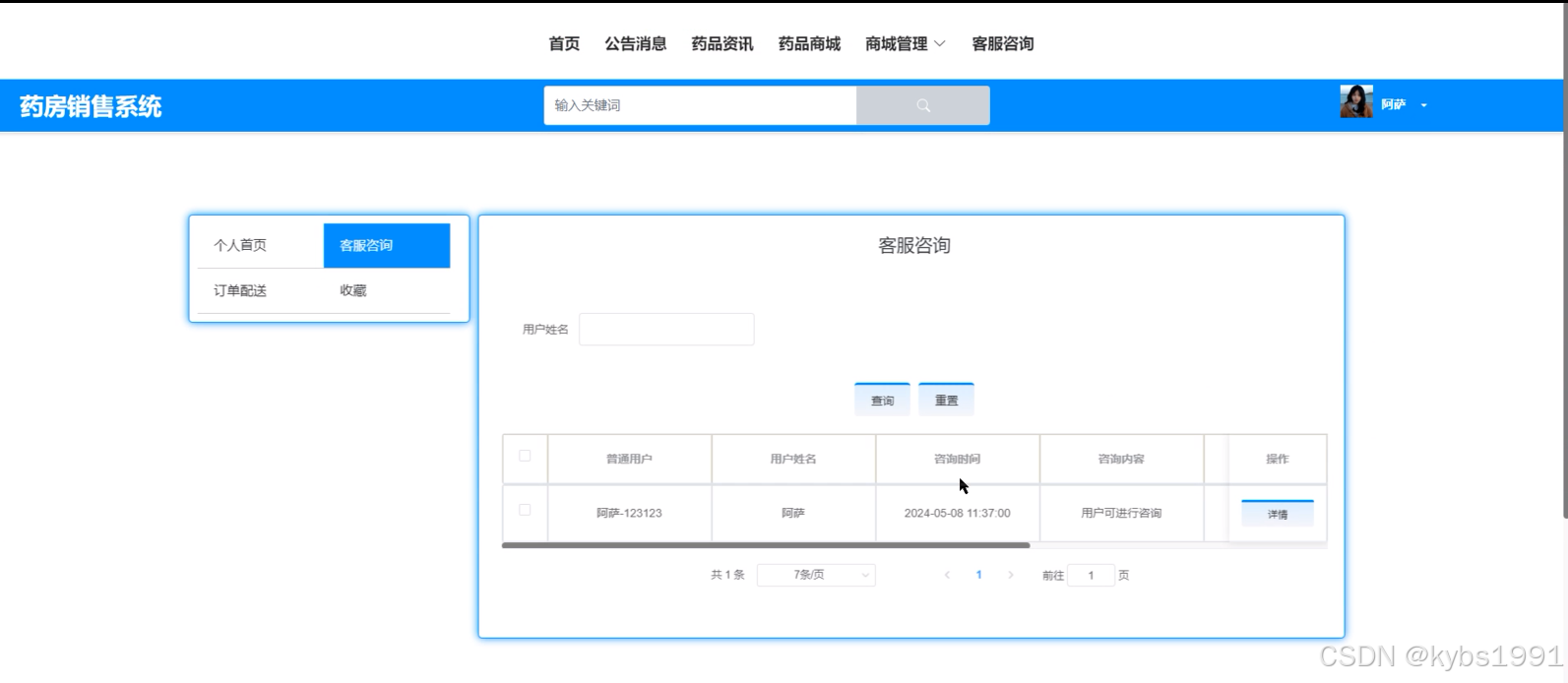Click the 用户姓名 column header
Screen dimensions: 1568x683
[793, 459]
